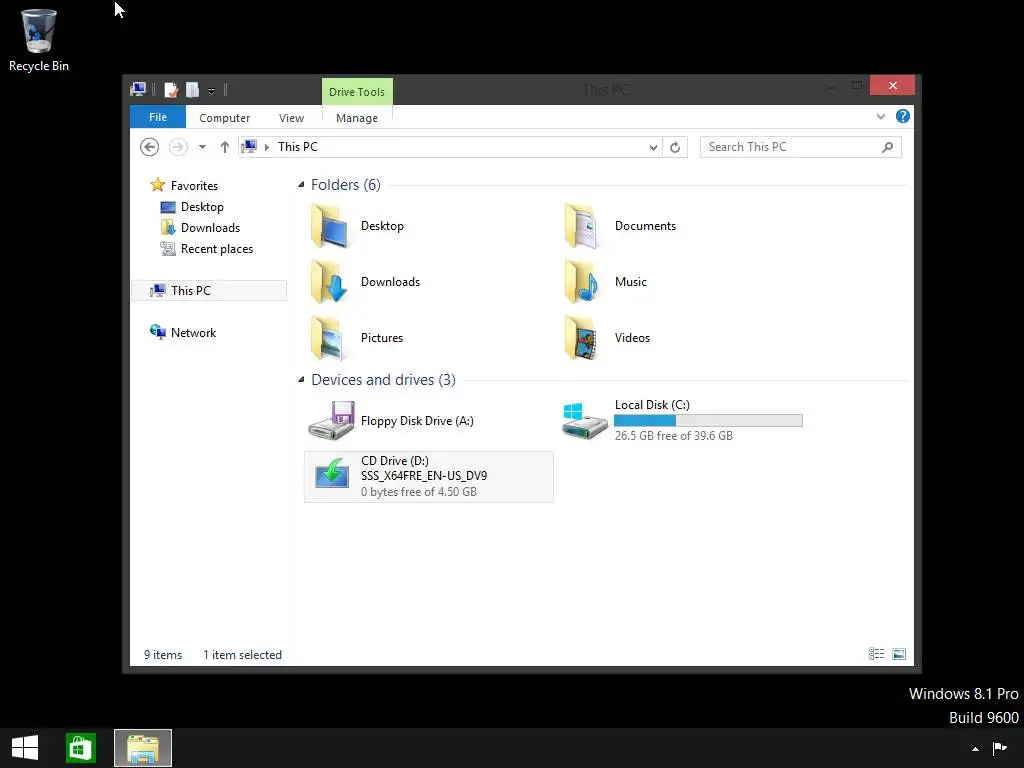Viewport: 1024px width, 768px height.
Task: Click the Forward navigation arrow
Action: point(178,147)
